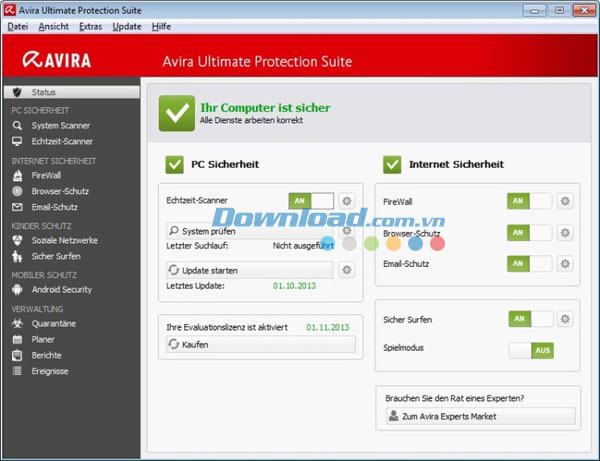600x461 pixels.
Task: Click the Soziale Netzwerke icon
Action: (17, 240)
